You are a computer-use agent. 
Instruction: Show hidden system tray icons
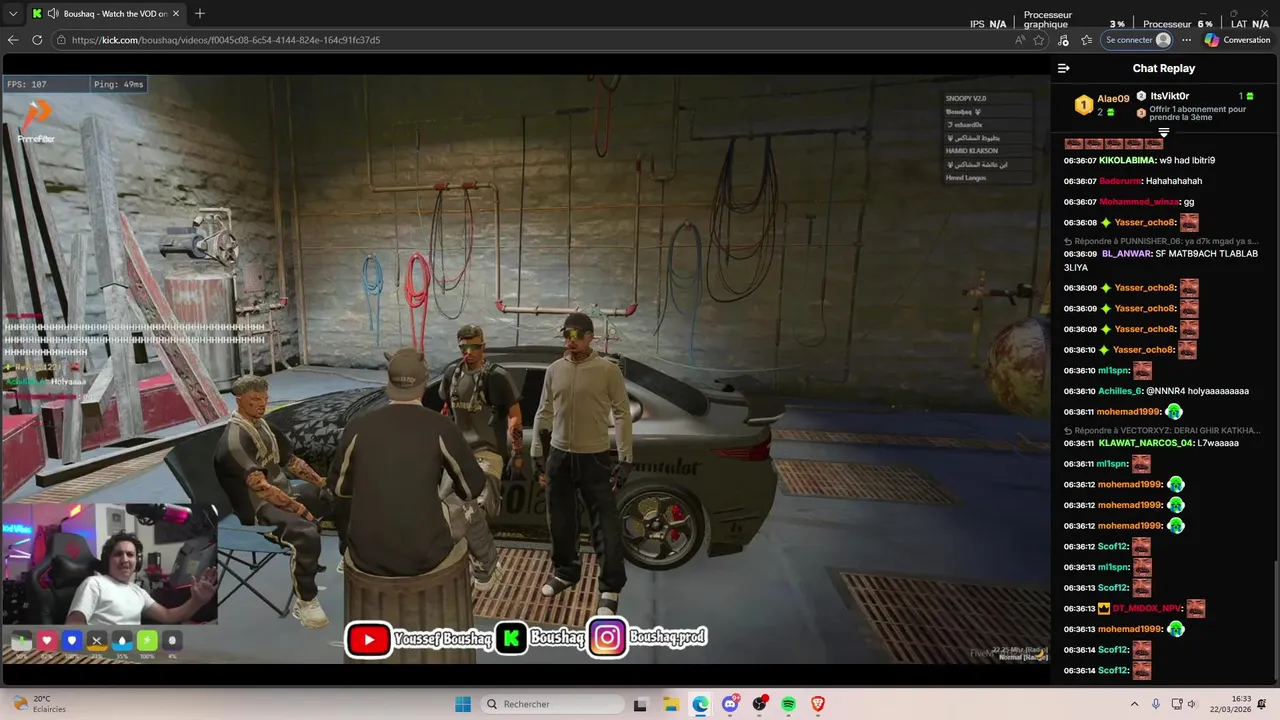[x=1134, y=704]
